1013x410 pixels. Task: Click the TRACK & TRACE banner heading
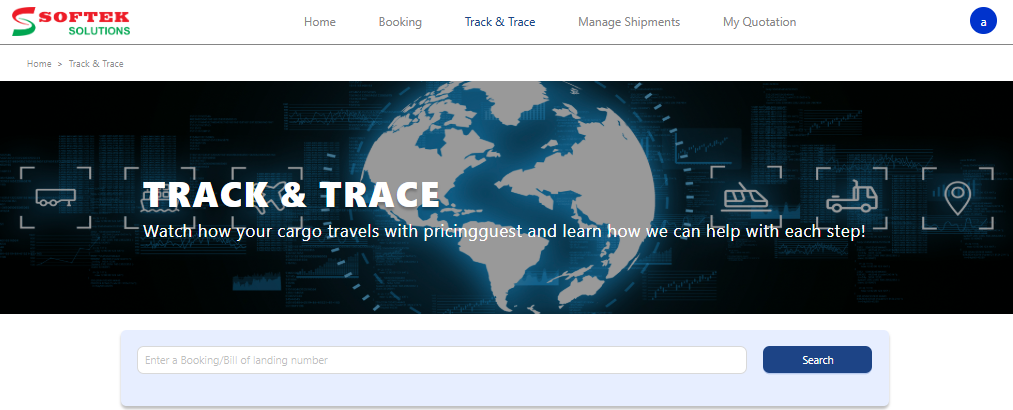[291, 194]
